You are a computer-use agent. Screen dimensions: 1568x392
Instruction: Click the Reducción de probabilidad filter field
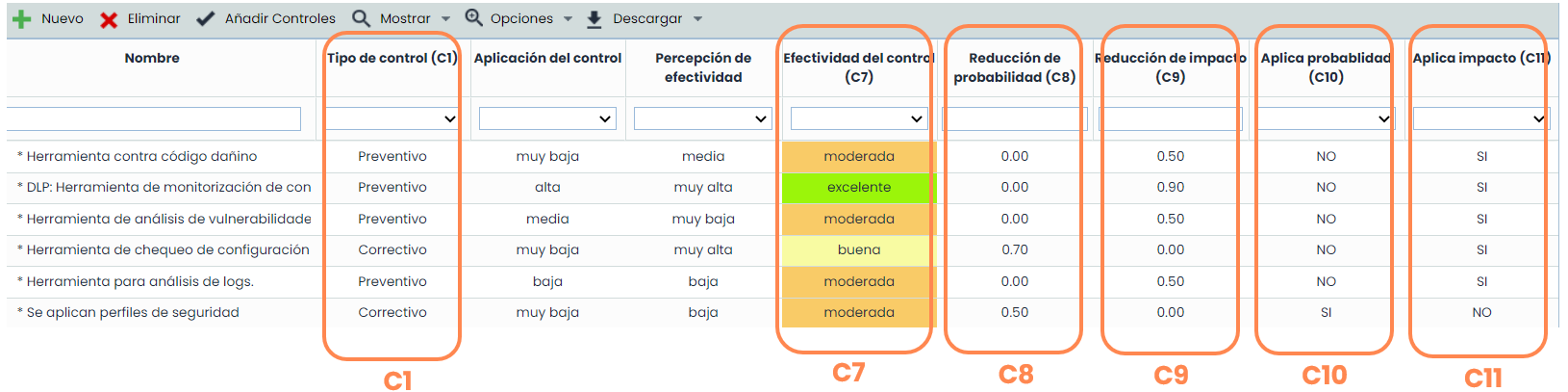click(1014, 118)
